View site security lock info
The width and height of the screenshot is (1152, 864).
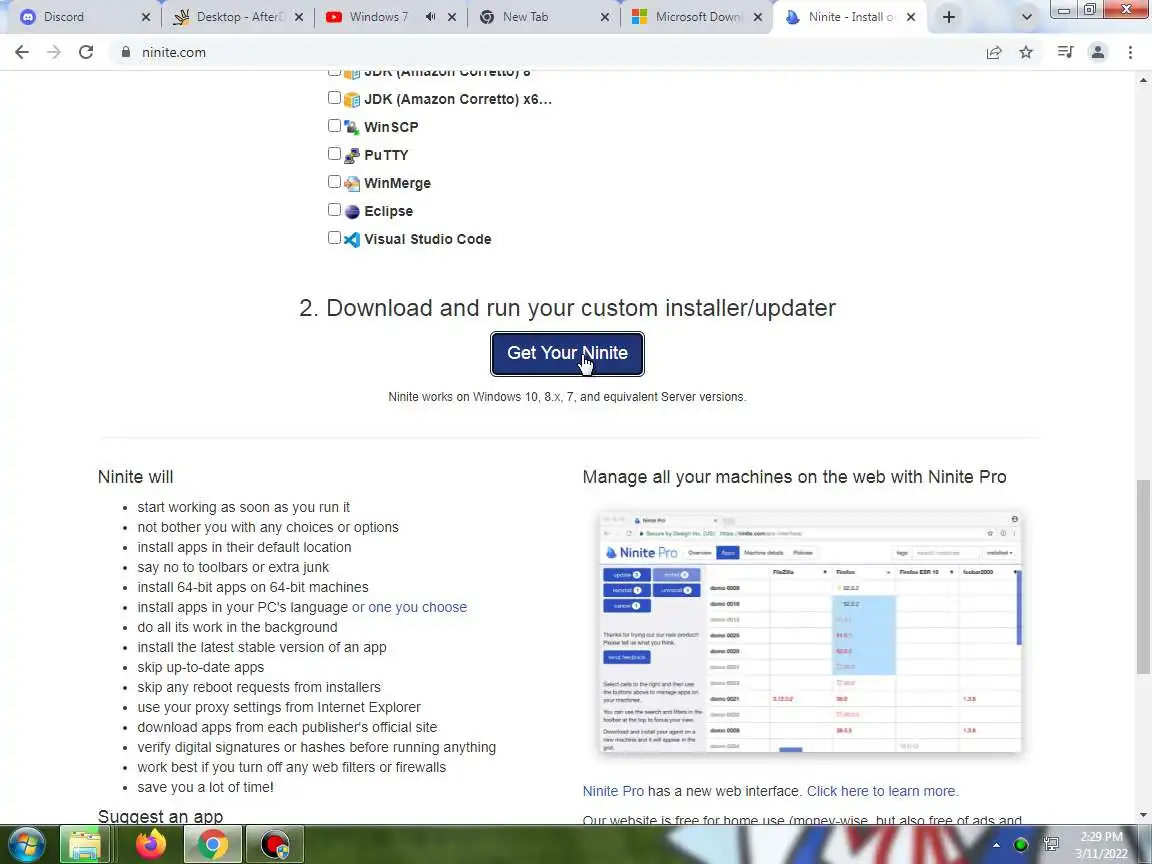pyautogui.click(x=126, y=52)
